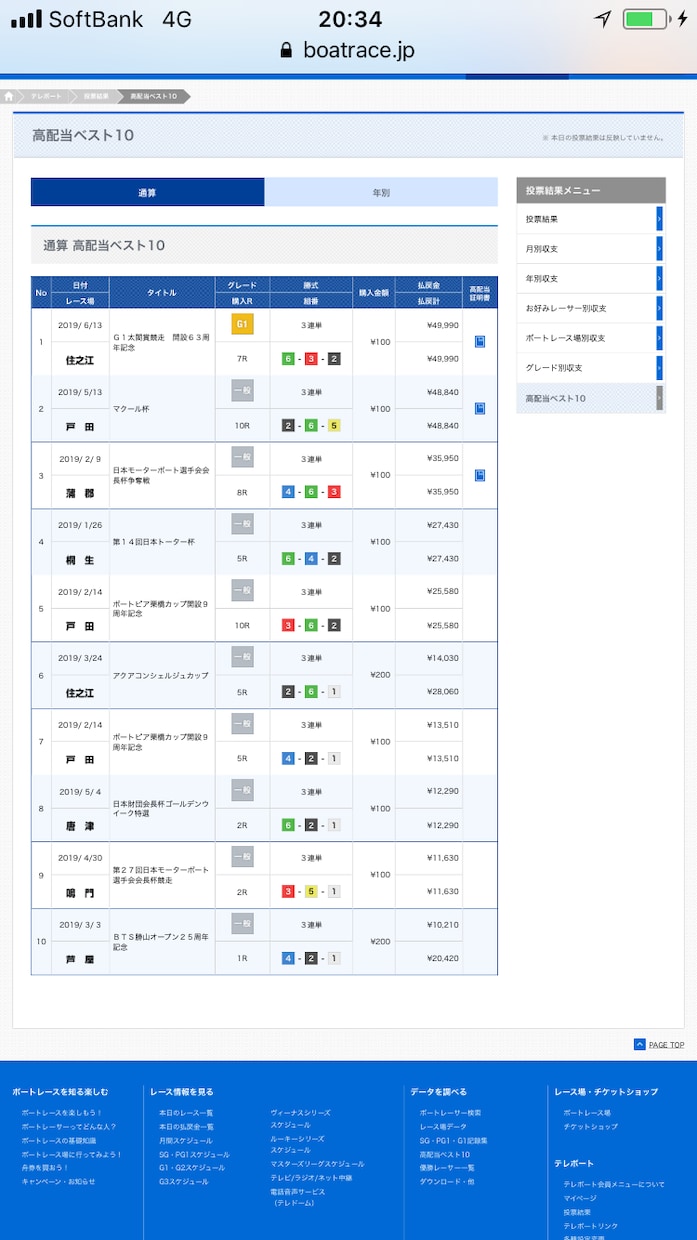Open certificate icon for 2019/2/9 蒲郡 row
Image resolution: width=697 pixels, height=1240 pixels.
click(480, 475)
